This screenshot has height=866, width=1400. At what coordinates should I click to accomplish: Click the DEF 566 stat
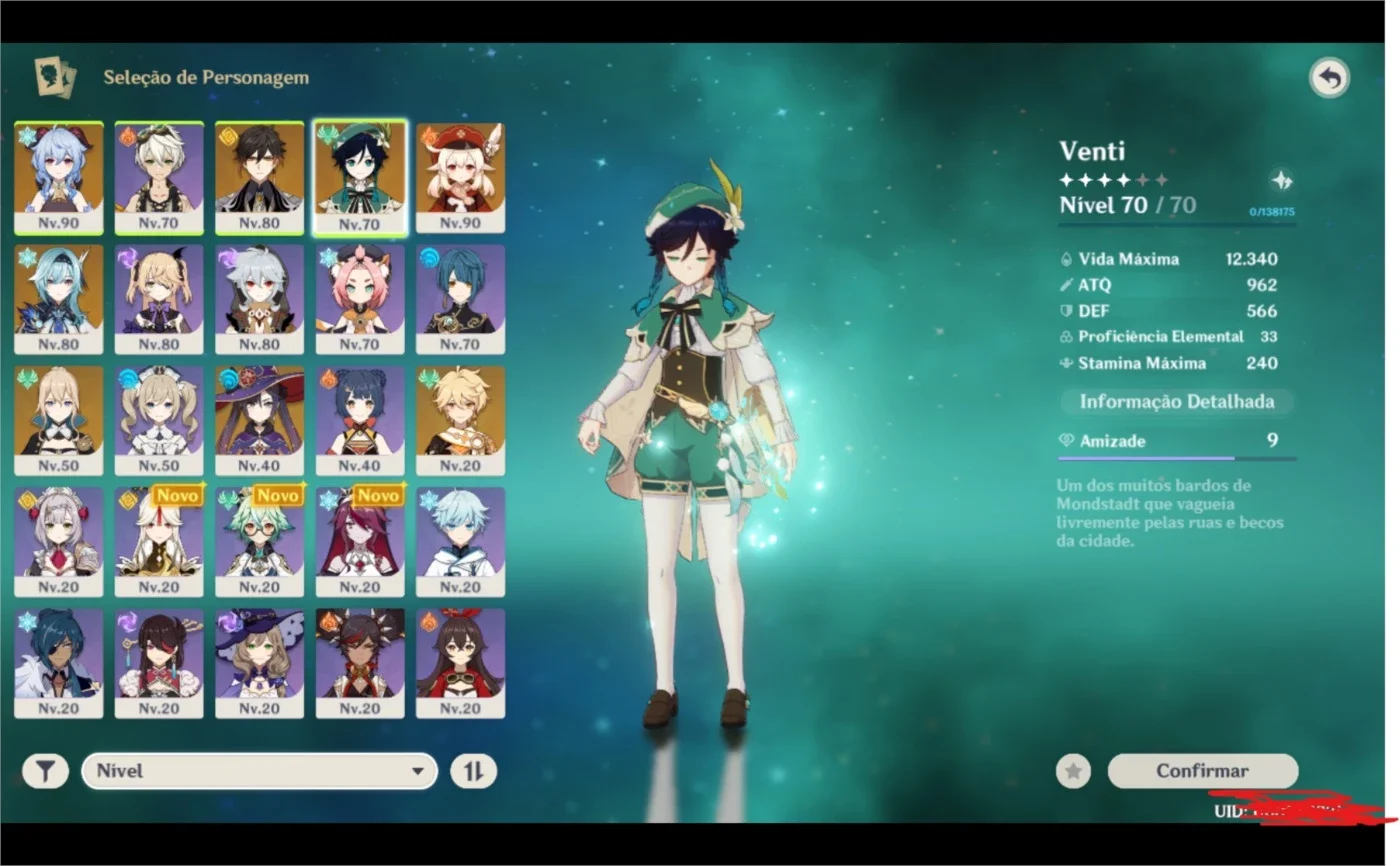click(1168, 311)
